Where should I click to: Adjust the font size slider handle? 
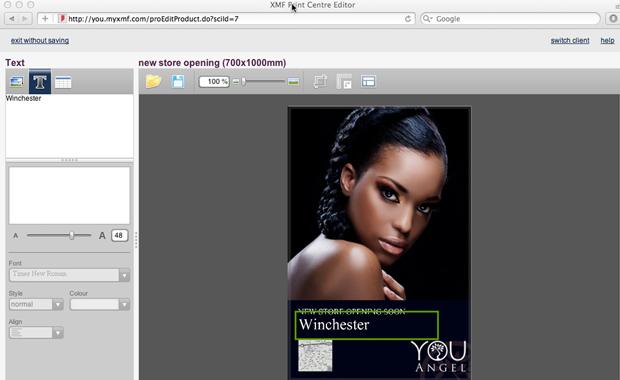[72, 235]
